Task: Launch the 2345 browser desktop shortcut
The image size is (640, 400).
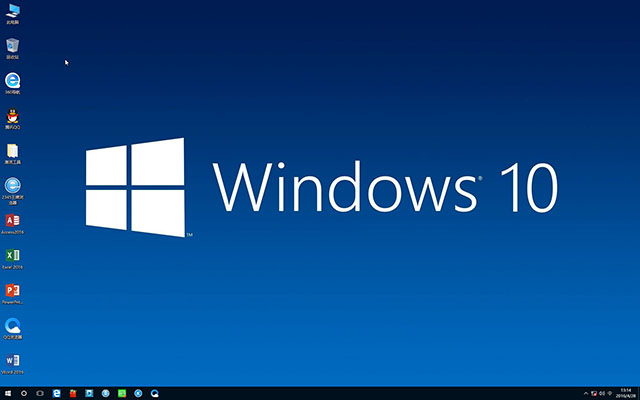Action: [x=12, y=186]
